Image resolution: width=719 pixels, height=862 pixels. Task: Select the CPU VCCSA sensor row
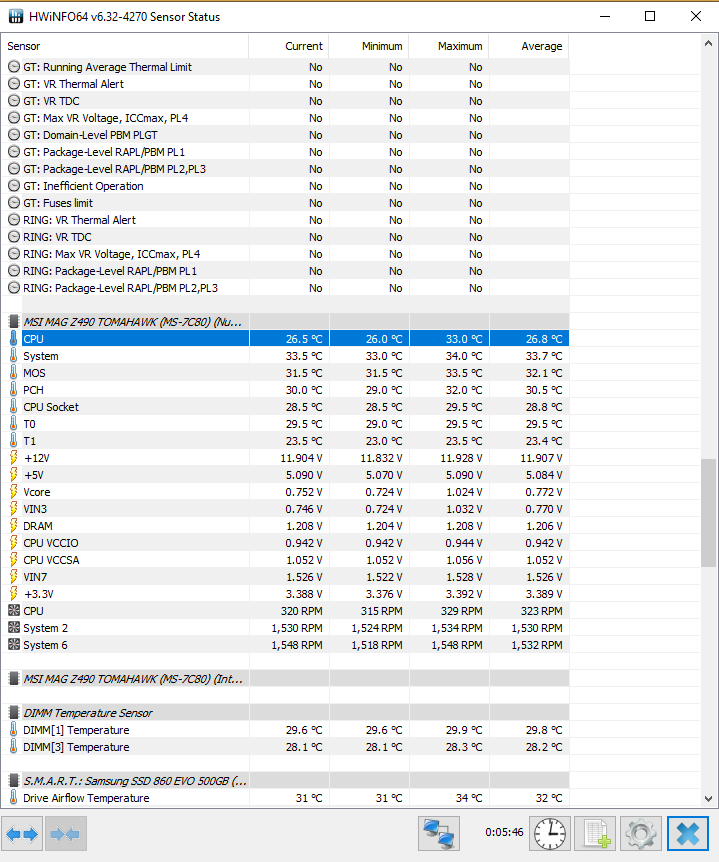[x=285, y=560]
